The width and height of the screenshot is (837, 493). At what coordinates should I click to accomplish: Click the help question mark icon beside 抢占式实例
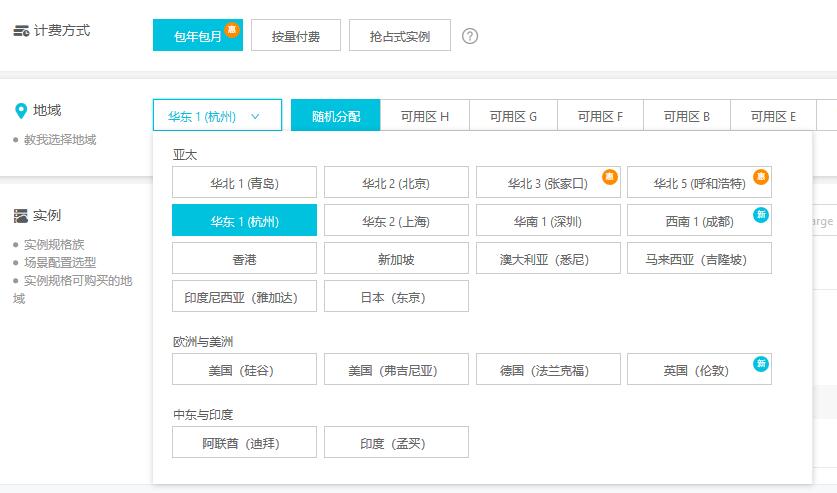pos(470,36)
